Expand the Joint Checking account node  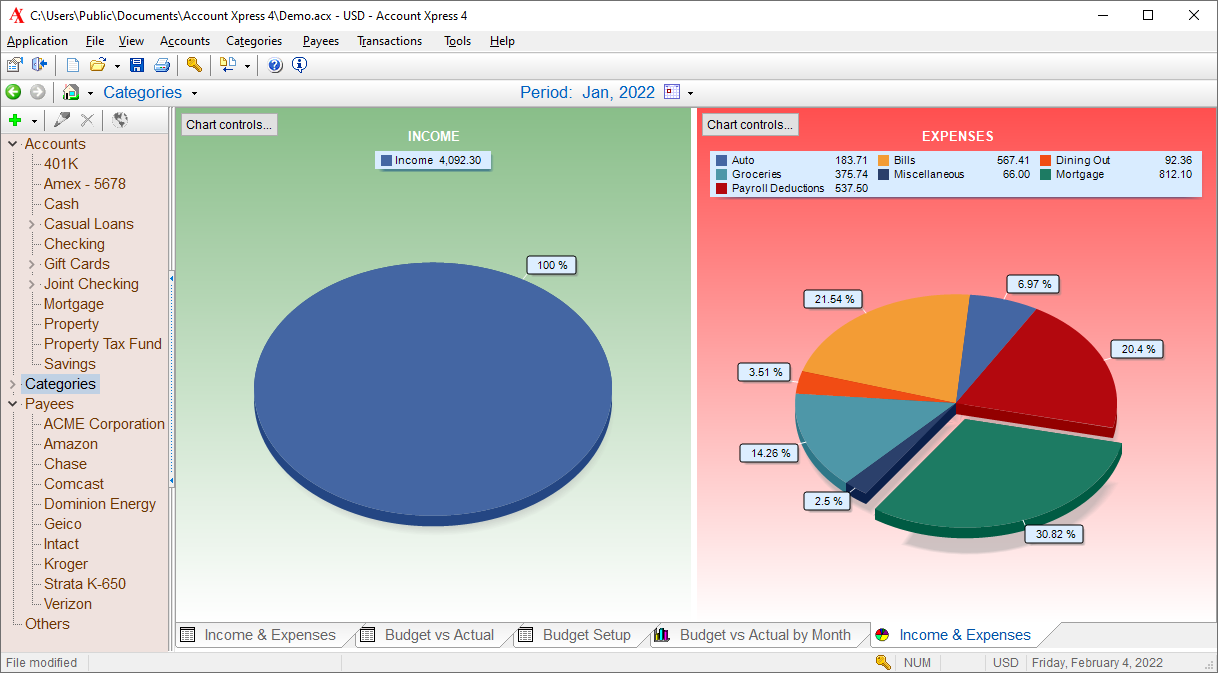pyautogui.click(x=32, y=284)
